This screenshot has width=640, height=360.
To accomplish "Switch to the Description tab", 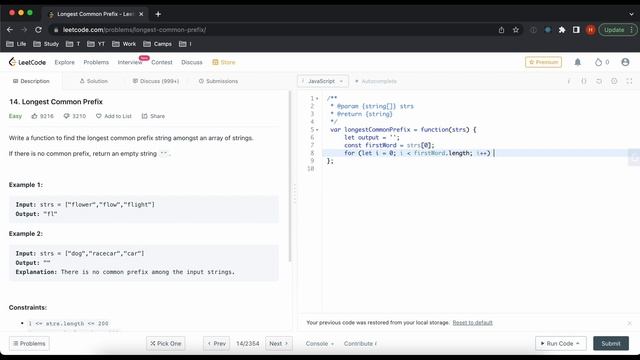I will [31, 81].
